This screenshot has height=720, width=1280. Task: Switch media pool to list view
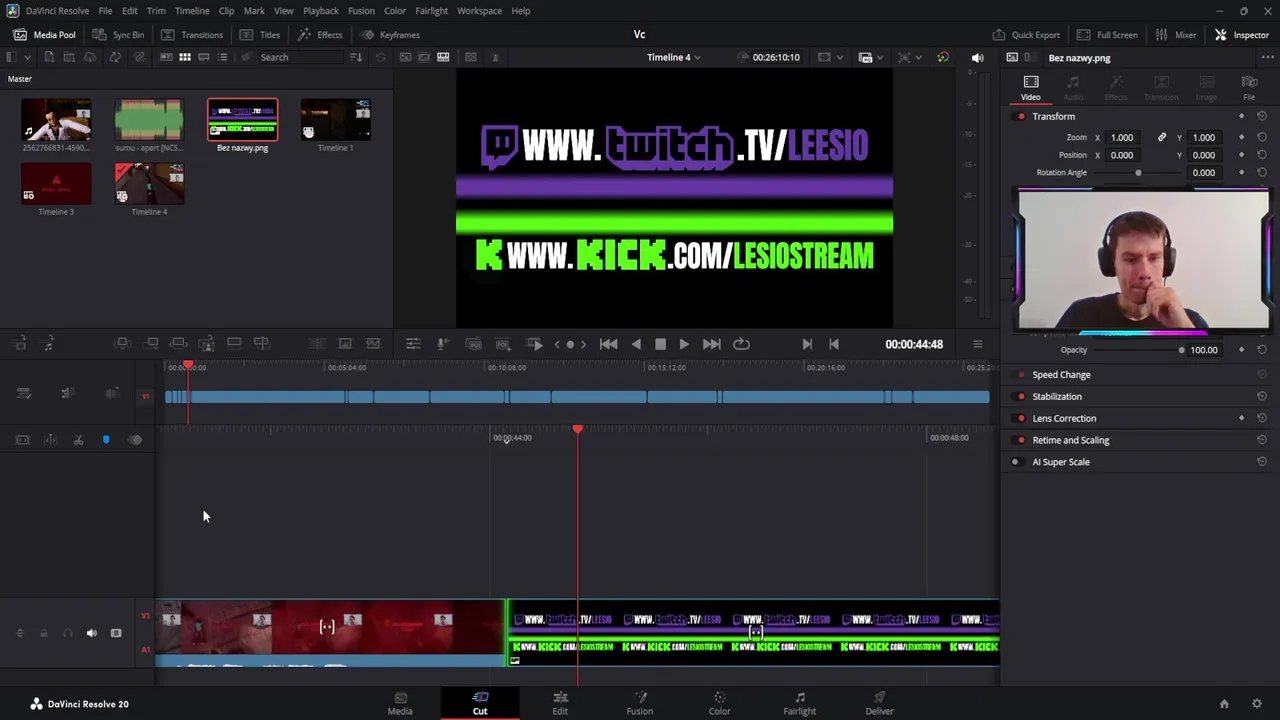click(x=222, y=57)
